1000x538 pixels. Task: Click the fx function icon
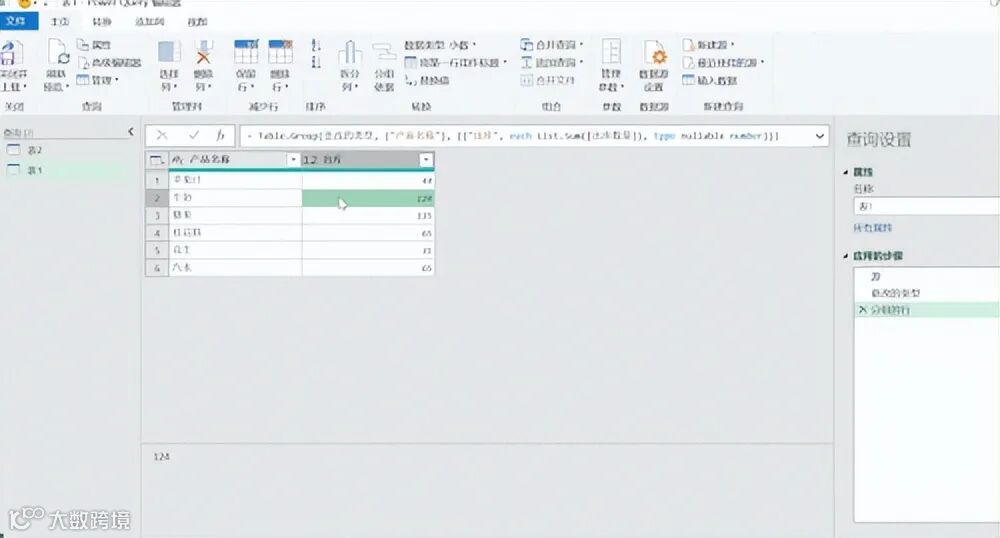point(220,135)
